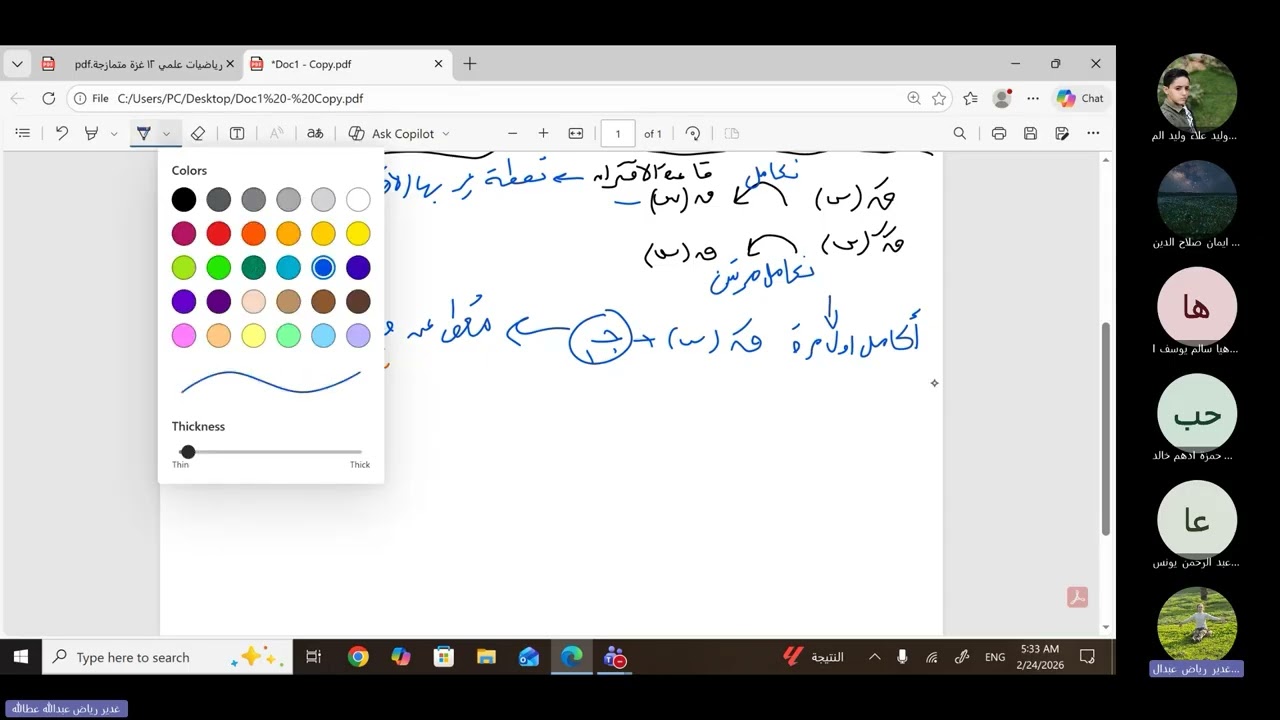This screenshot has height=720, width=1280.
Task: Rotate the PDF page
Action: tap(693, 133)
